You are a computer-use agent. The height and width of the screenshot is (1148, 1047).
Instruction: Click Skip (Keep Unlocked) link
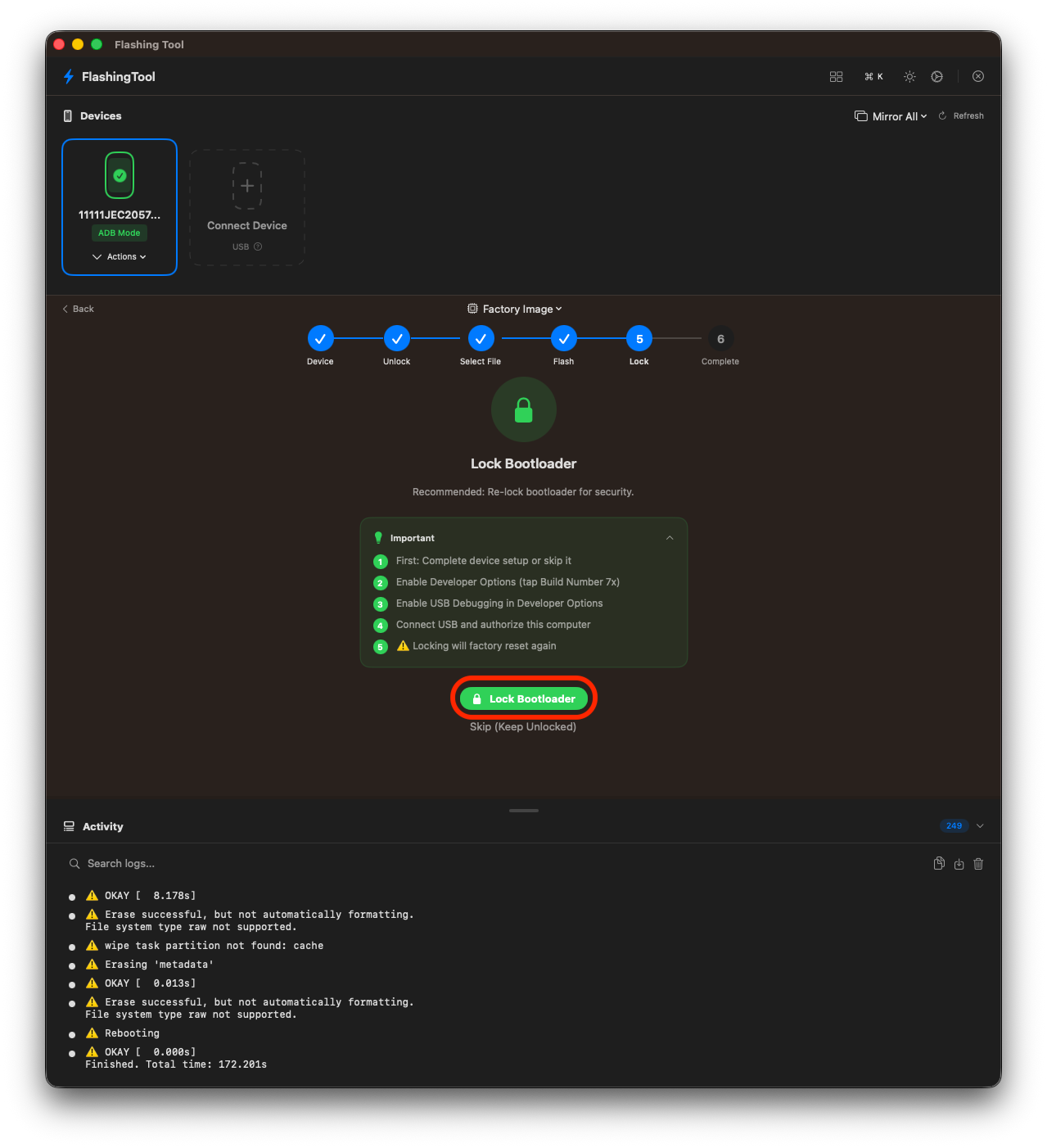pyautogui.click(x=523, y=726)
